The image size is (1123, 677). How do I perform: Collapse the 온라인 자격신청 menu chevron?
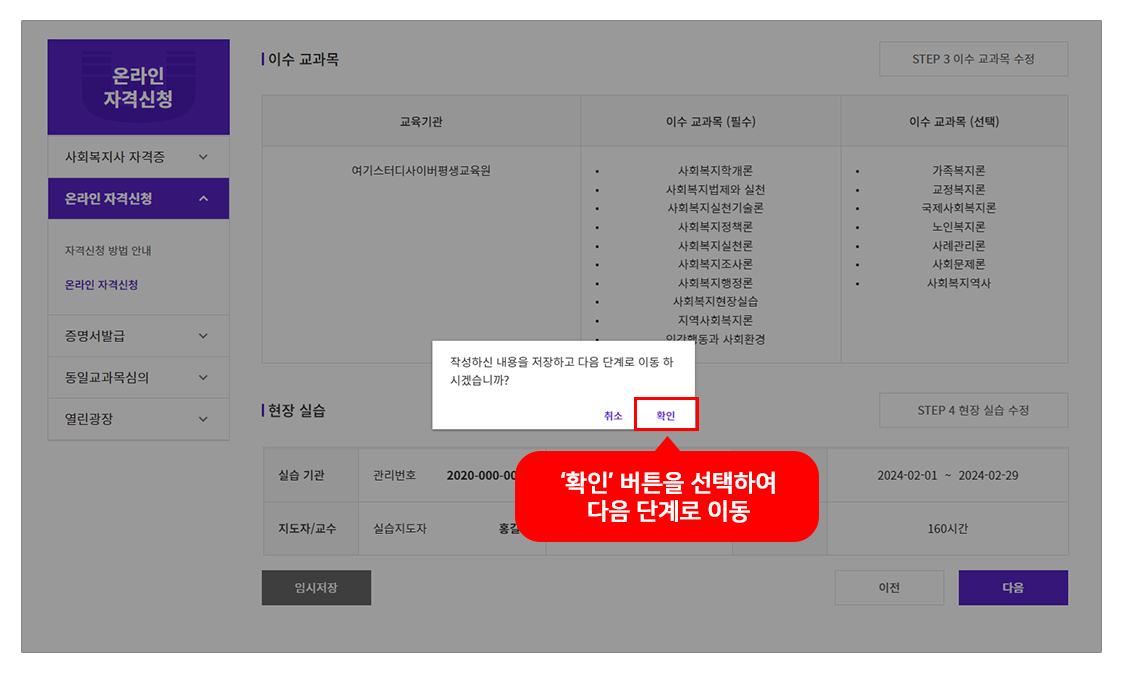pyautogui.click(x=203, y=199)
